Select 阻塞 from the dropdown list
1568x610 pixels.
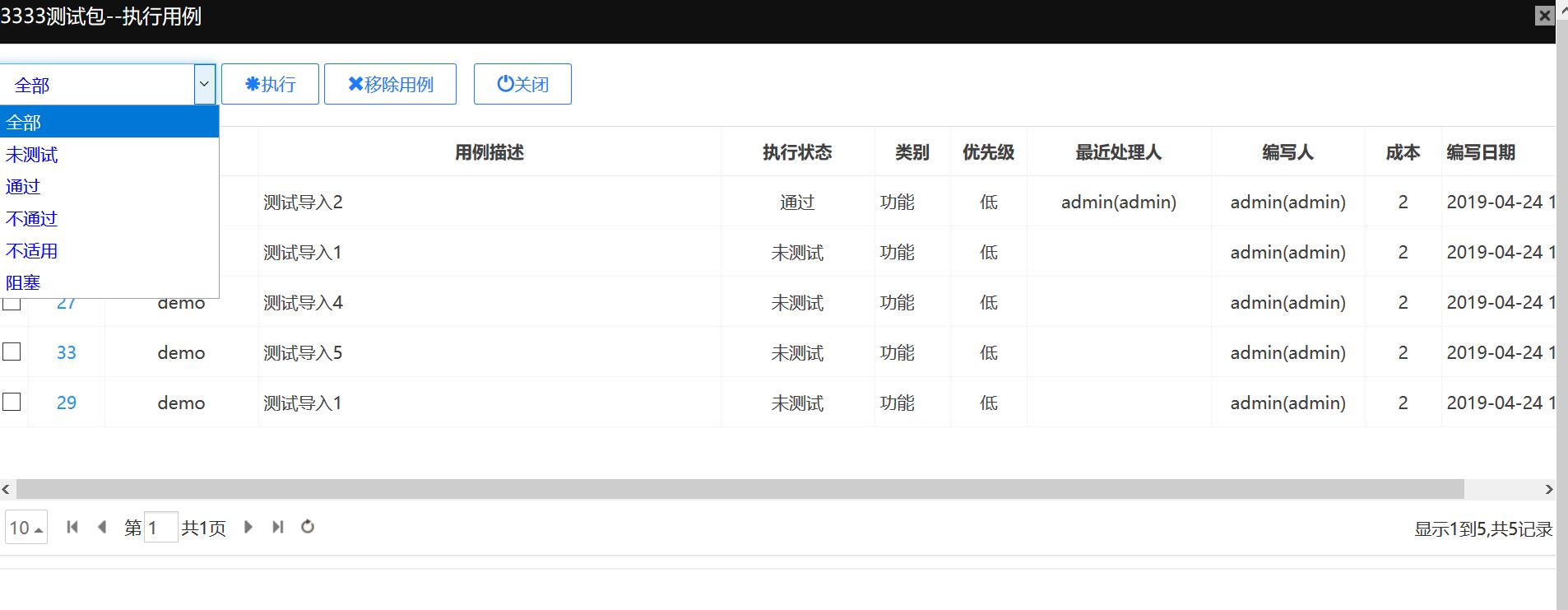109,282
